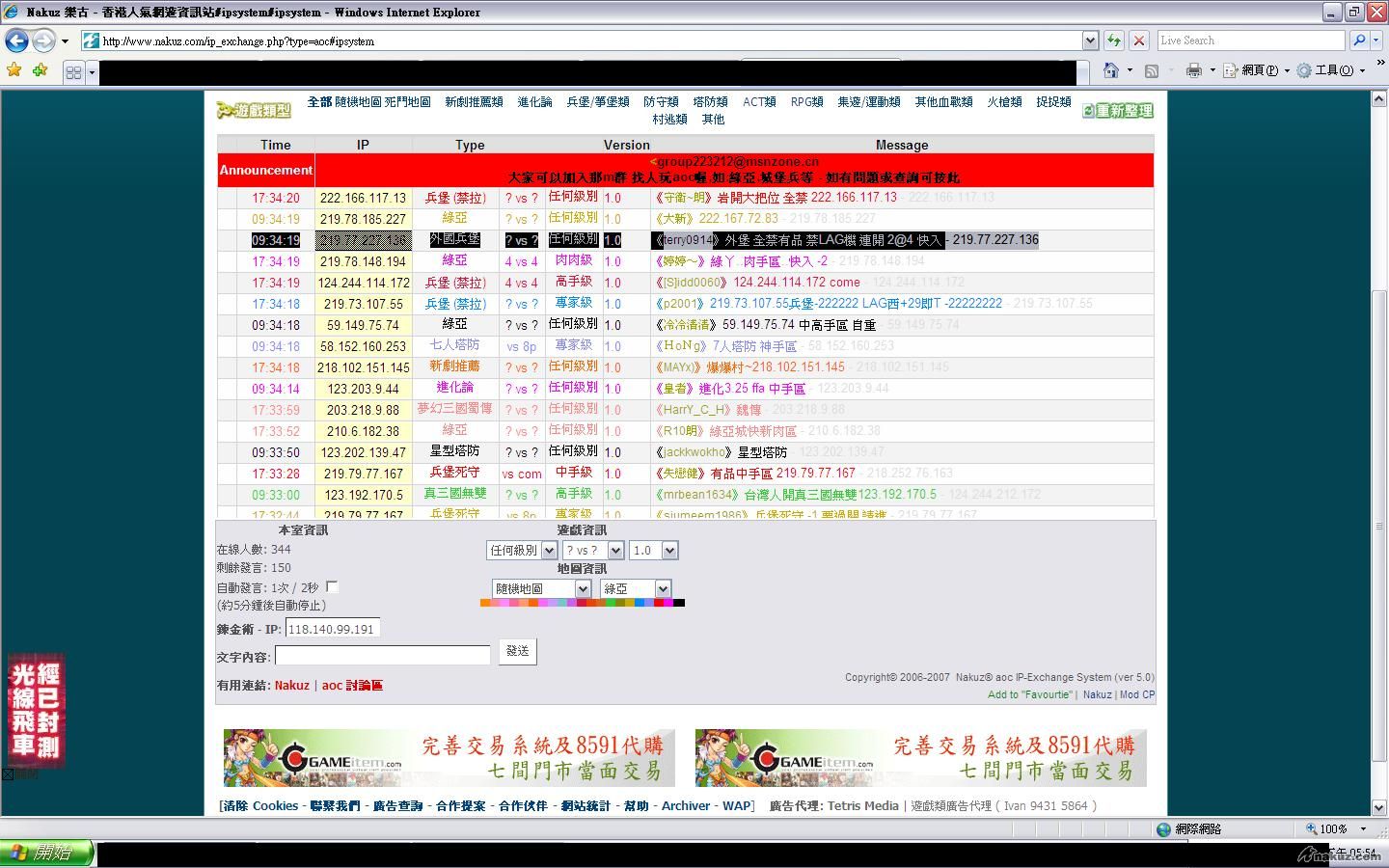
Task: Select the 塔防類 game category tab
Action: [x=710, y=101]
